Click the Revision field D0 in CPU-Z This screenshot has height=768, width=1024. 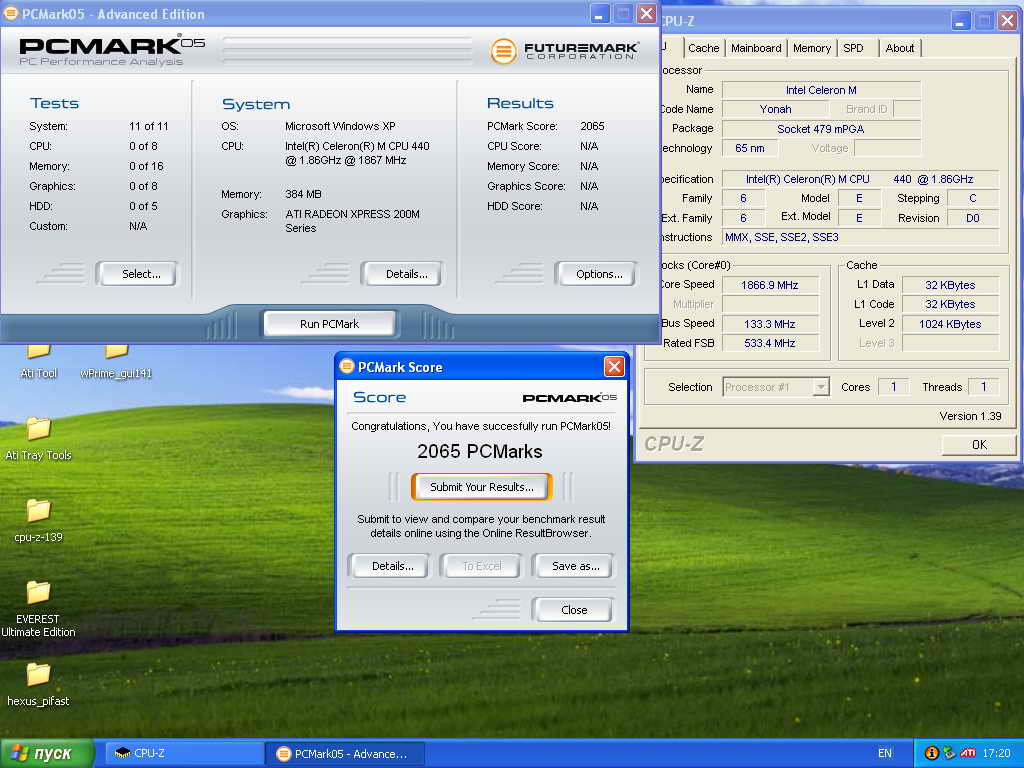click(x=973, y=218)
